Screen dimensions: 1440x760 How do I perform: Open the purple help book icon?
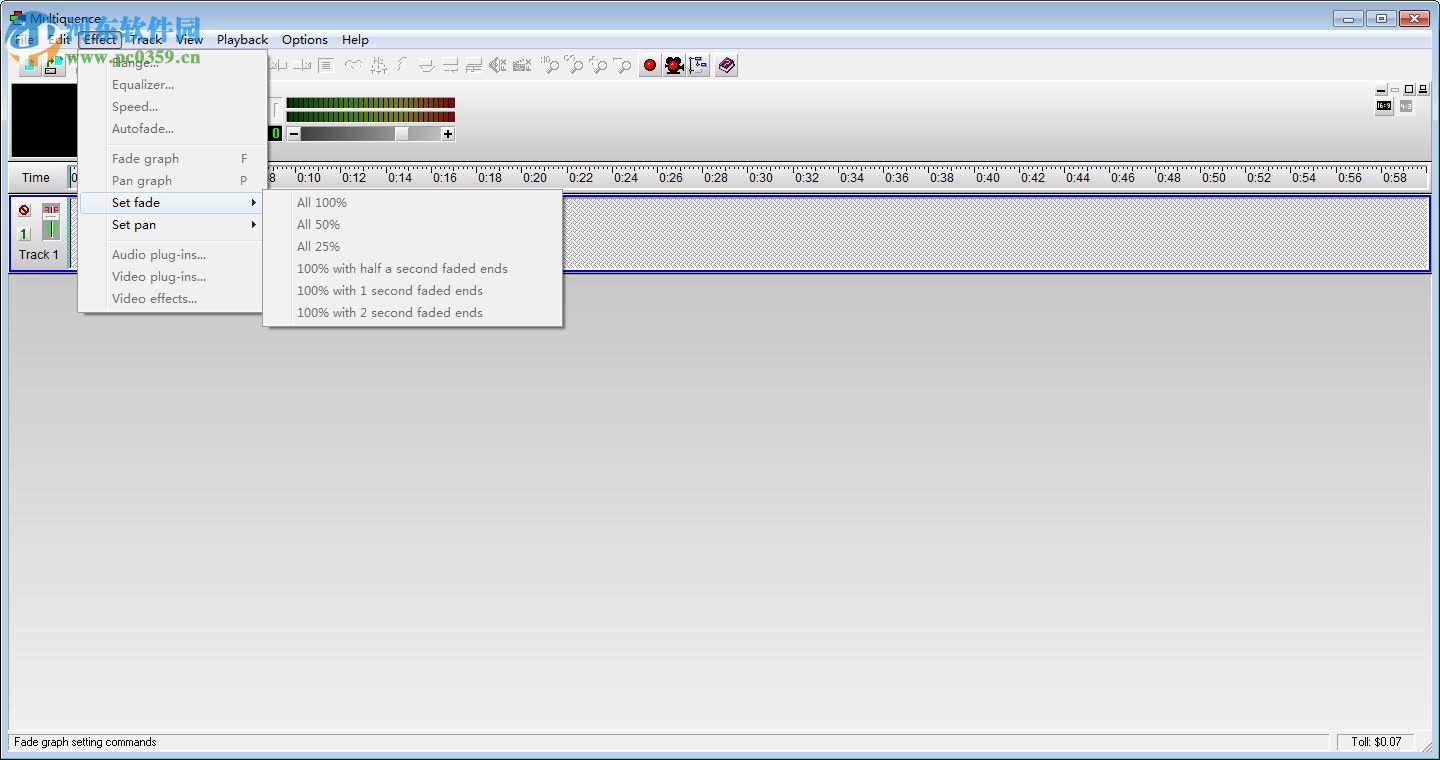(x=726, y=65)
